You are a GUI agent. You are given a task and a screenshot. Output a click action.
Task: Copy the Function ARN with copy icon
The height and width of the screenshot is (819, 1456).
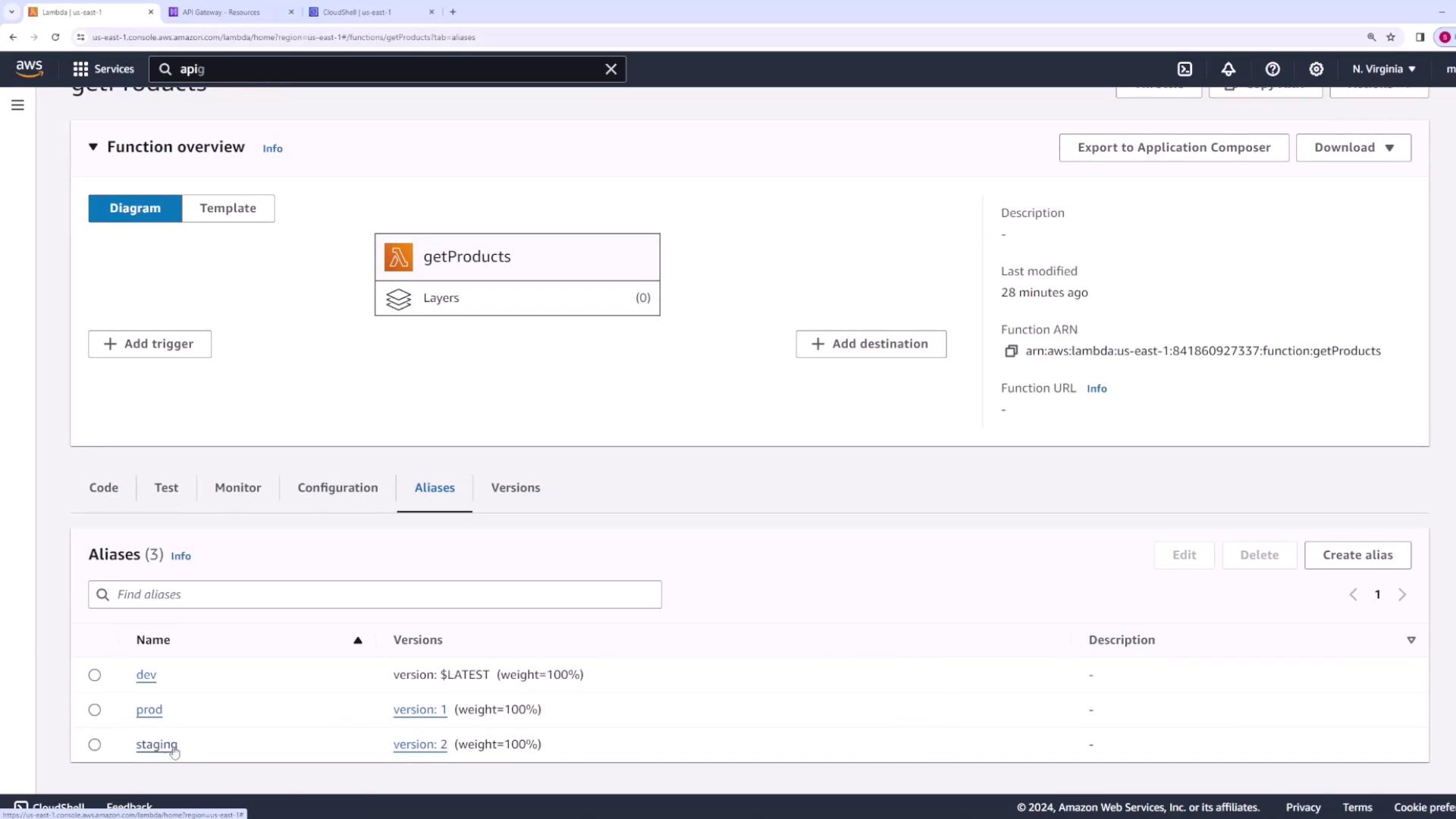[1011, 351]
